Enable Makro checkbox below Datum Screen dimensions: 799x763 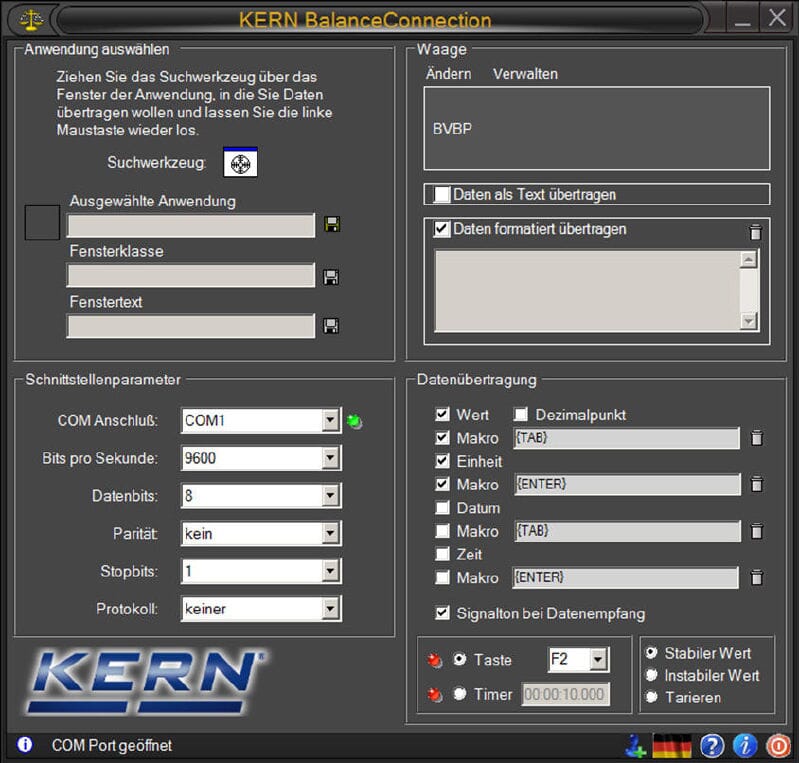coord(442,531)
